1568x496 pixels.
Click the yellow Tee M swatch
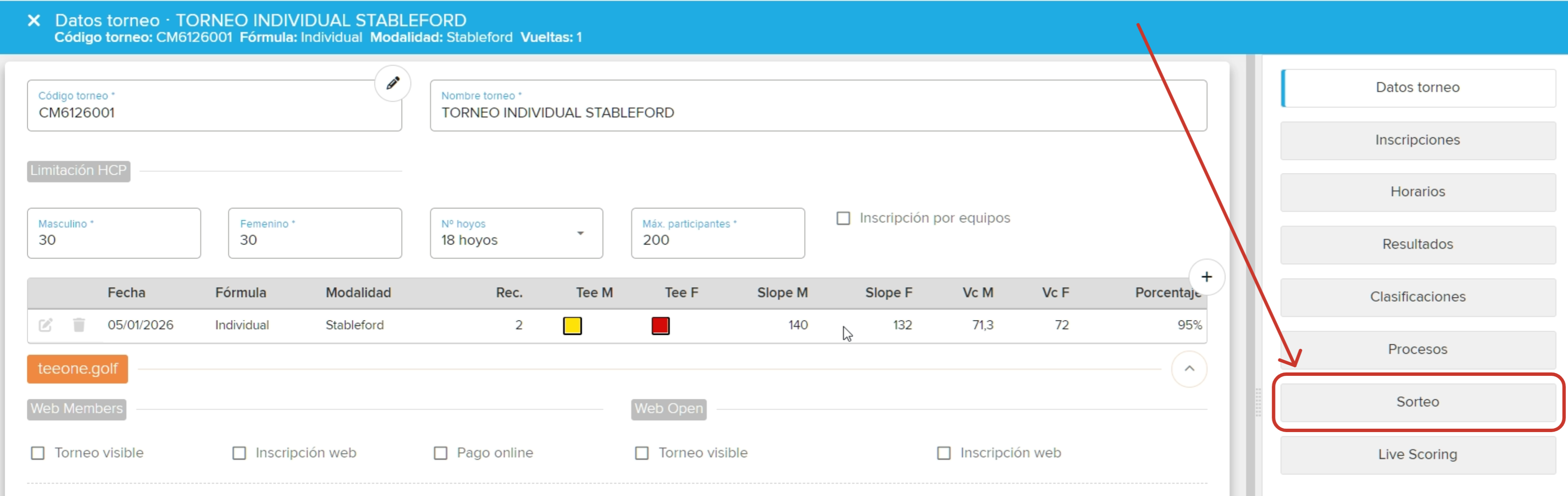(x=572, y=326)
